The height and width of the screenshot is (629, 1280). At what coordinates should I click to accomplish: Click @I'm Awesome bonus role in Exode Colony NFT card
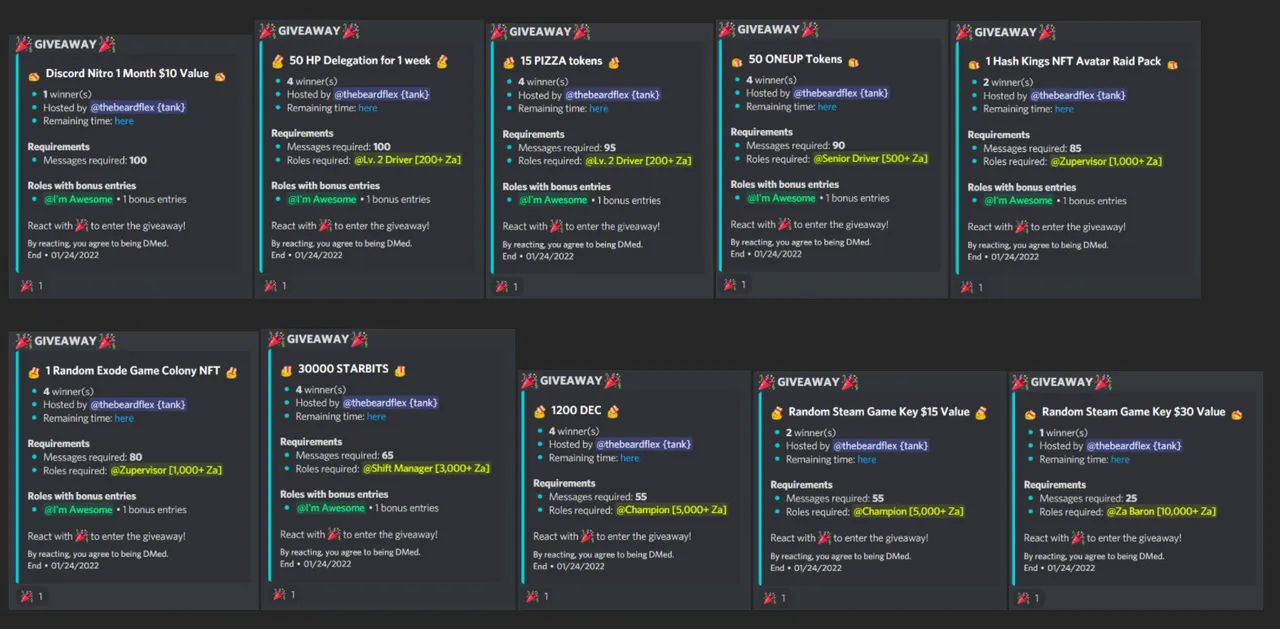pos(77,510)
